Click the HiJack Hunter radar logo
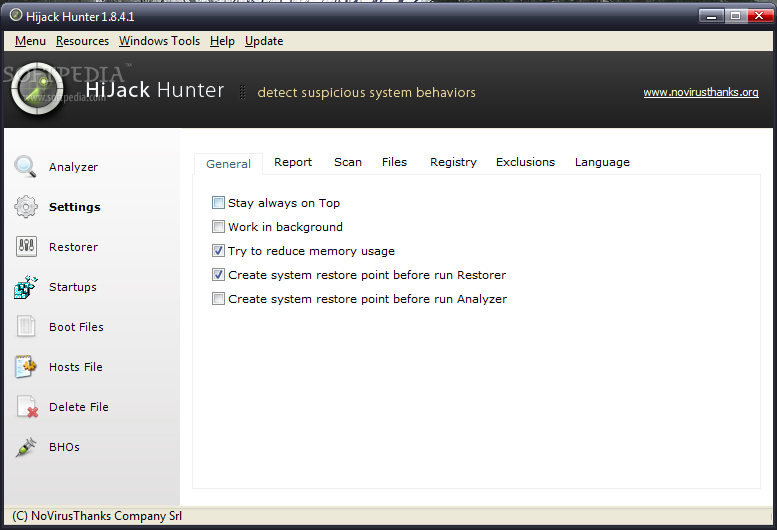777x530 pixels. (38, 89)
